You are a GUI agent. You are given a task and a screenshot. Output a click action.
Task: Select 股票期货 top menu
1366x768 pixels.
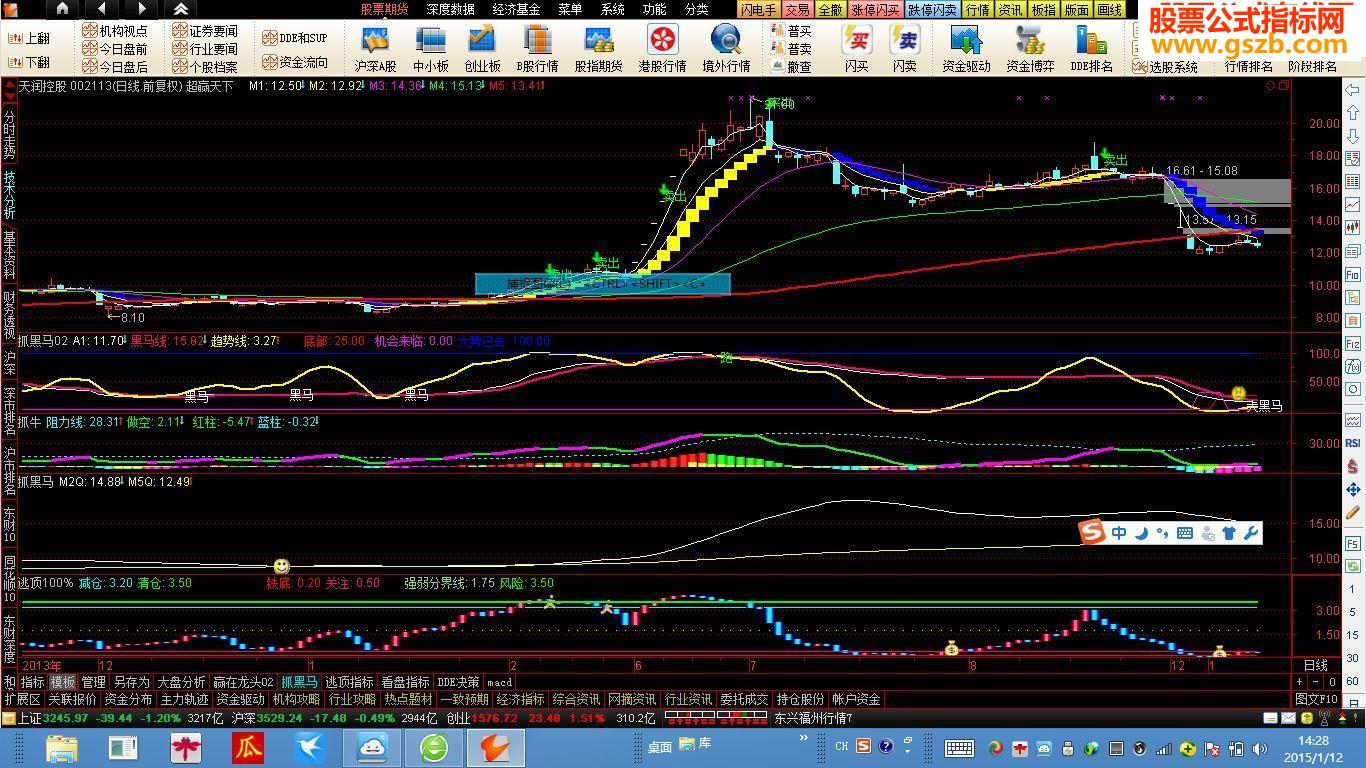pos(385,9)
